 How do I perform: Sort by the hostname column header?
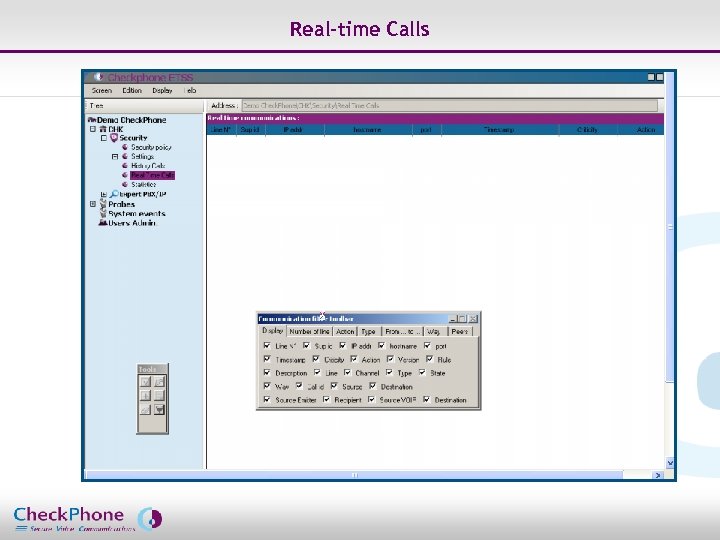367,130
